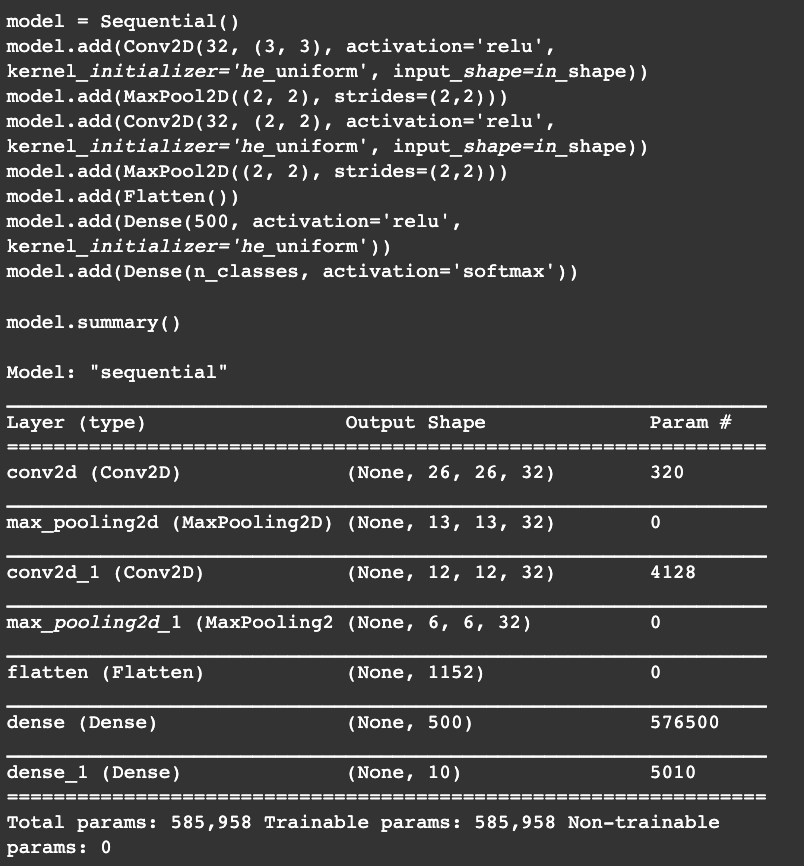Click the Model: "sequential" heading text
The image size is (804, 866).
pyautogui.click(x=117, y=372)
